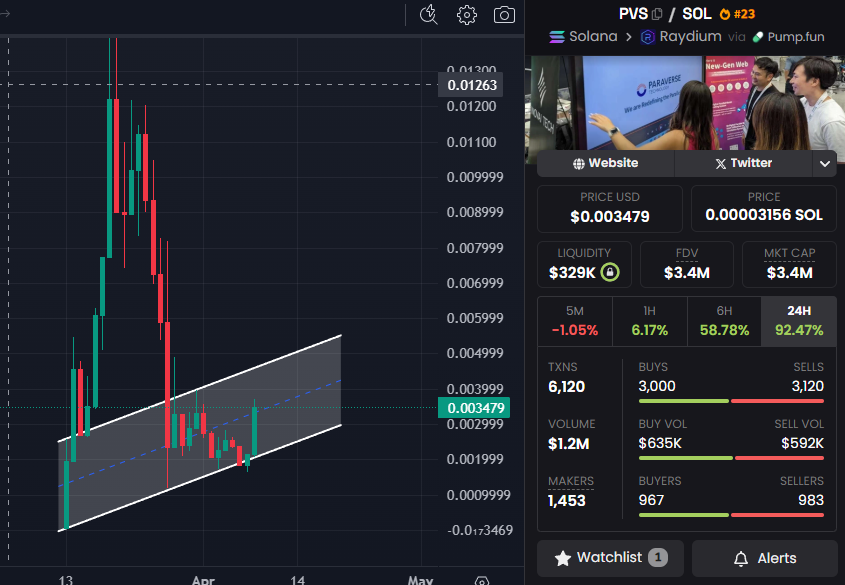Click the PVS token symbol
The height and width of the screenshot is (585, 845).
tap(633, 14)
